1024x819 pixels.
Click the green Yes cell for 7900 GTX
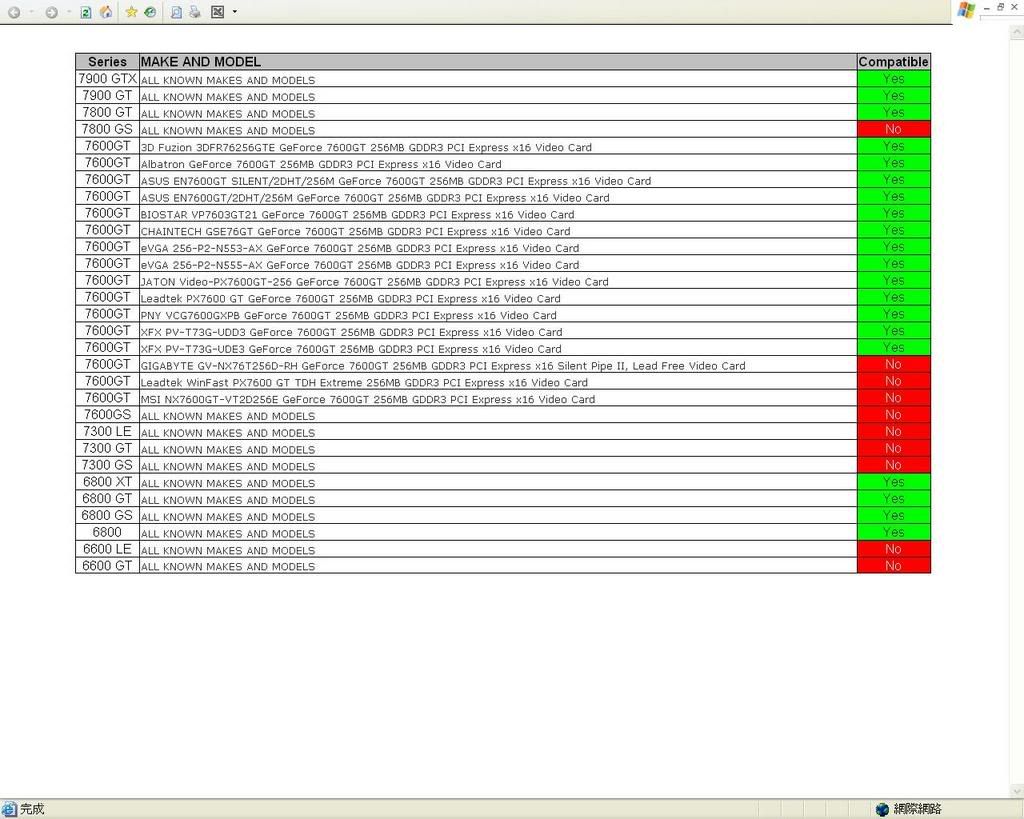[x=893, y=79]
